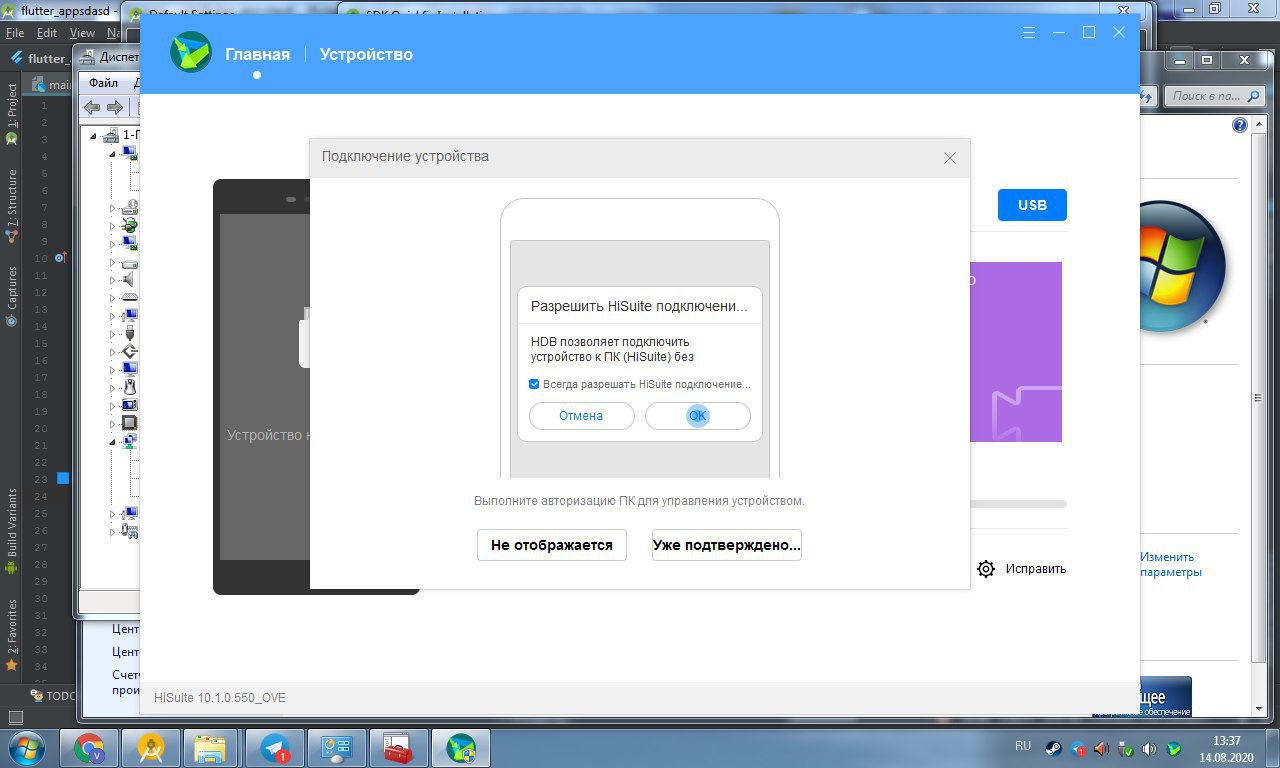
Task: Open the Edit menu in Android Studio
Action: [47, 33]
